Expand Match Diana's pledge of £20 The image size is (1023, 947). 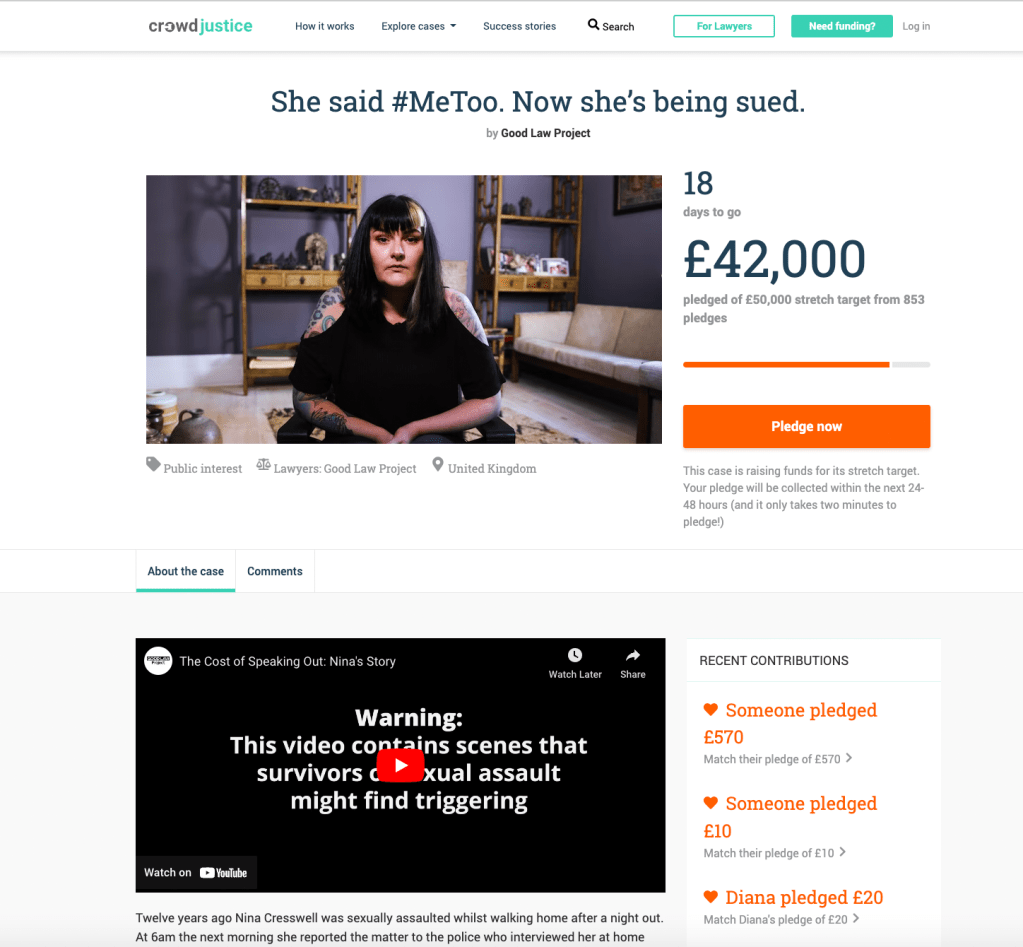pyautogui.click(x=781, y=919)
